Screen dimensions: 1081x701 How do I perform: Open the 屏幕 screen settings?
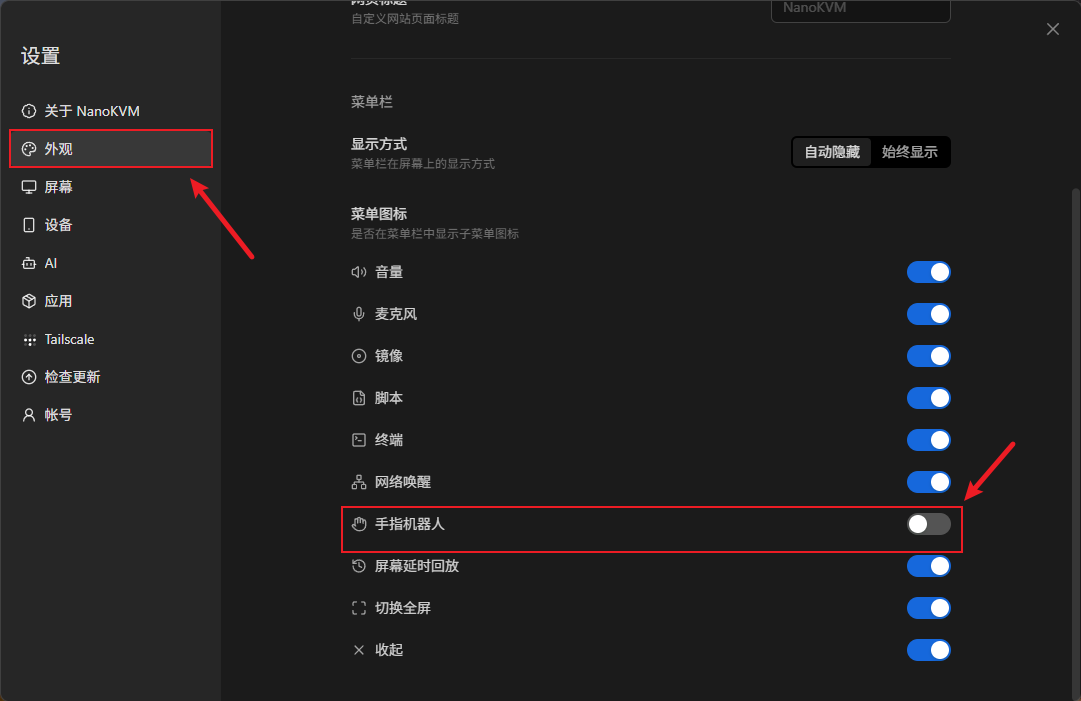tap(110, 187)
